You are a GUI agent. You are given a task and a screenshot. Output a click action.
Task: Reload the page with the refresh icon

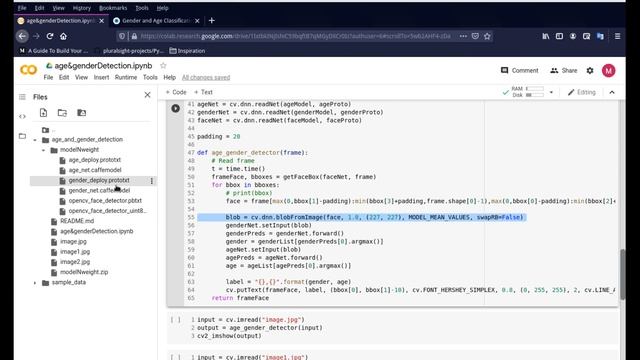(50, 36)
